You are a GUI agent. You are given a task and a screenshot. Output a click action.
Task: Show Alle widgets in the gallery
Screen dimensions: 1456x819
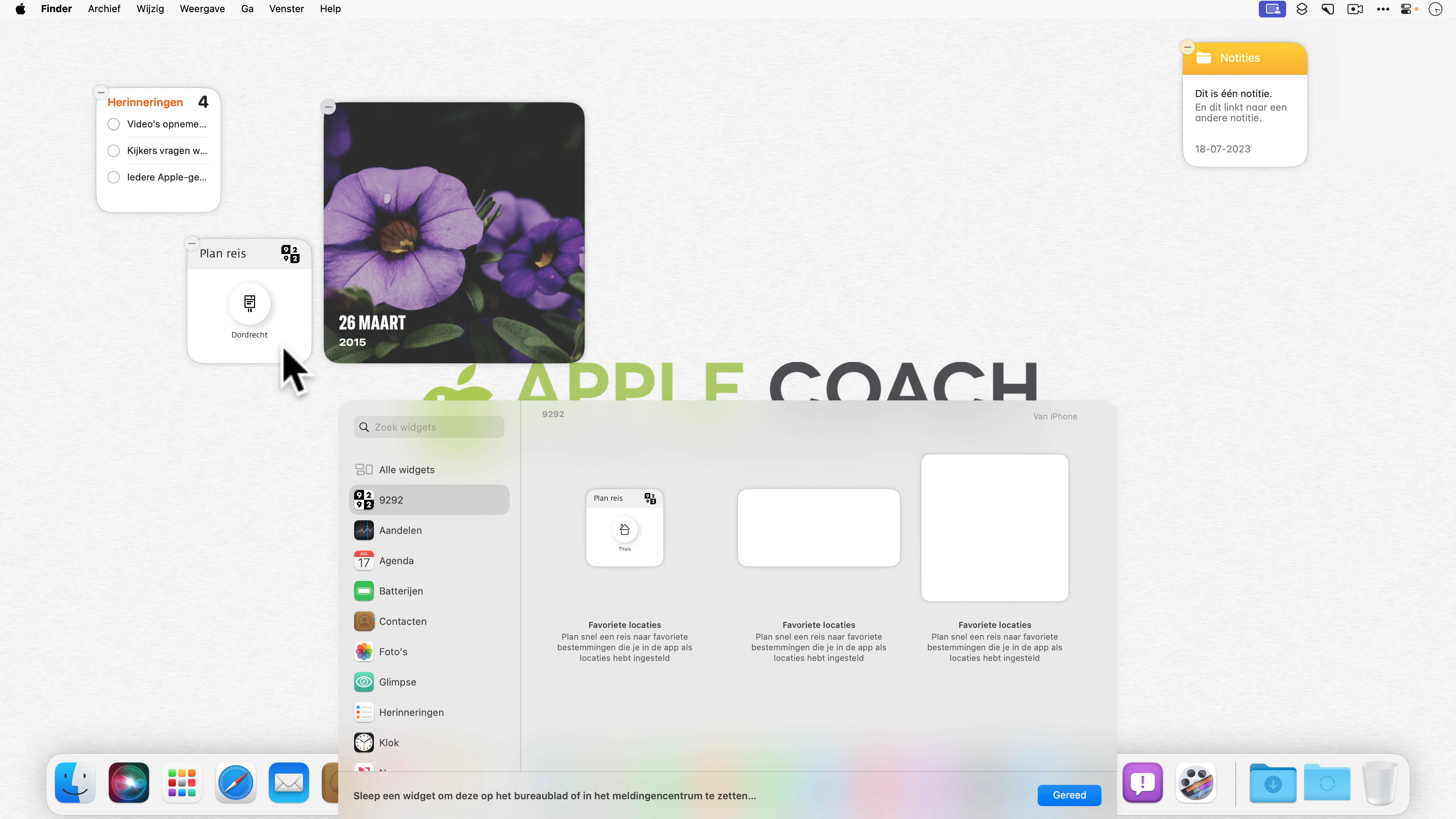click(x=429, y=470)
